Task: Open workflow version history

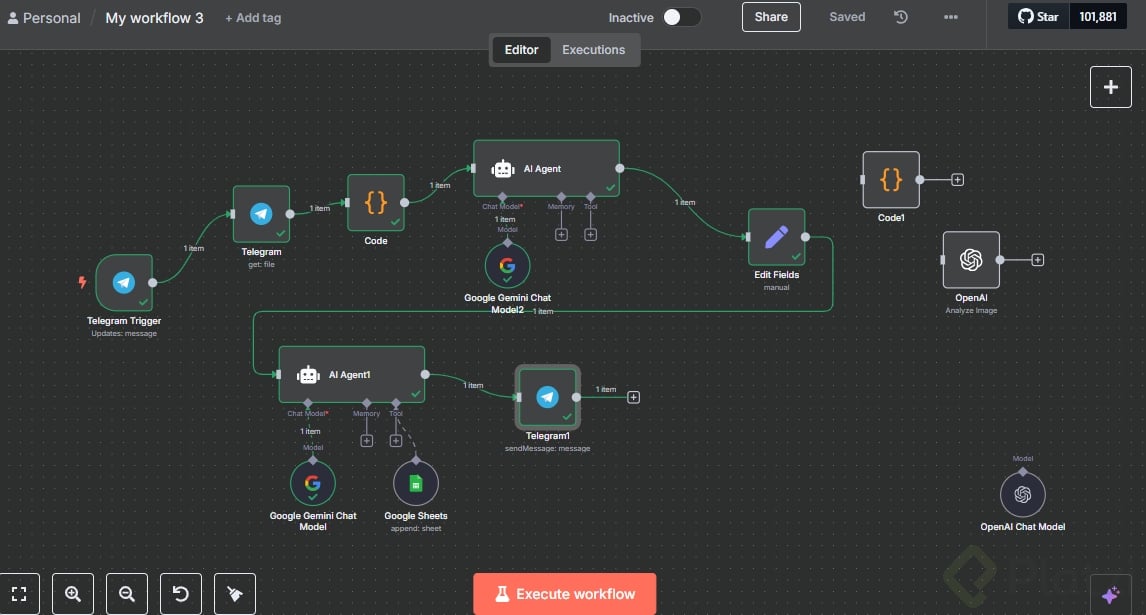Action: tap(900, 17)
